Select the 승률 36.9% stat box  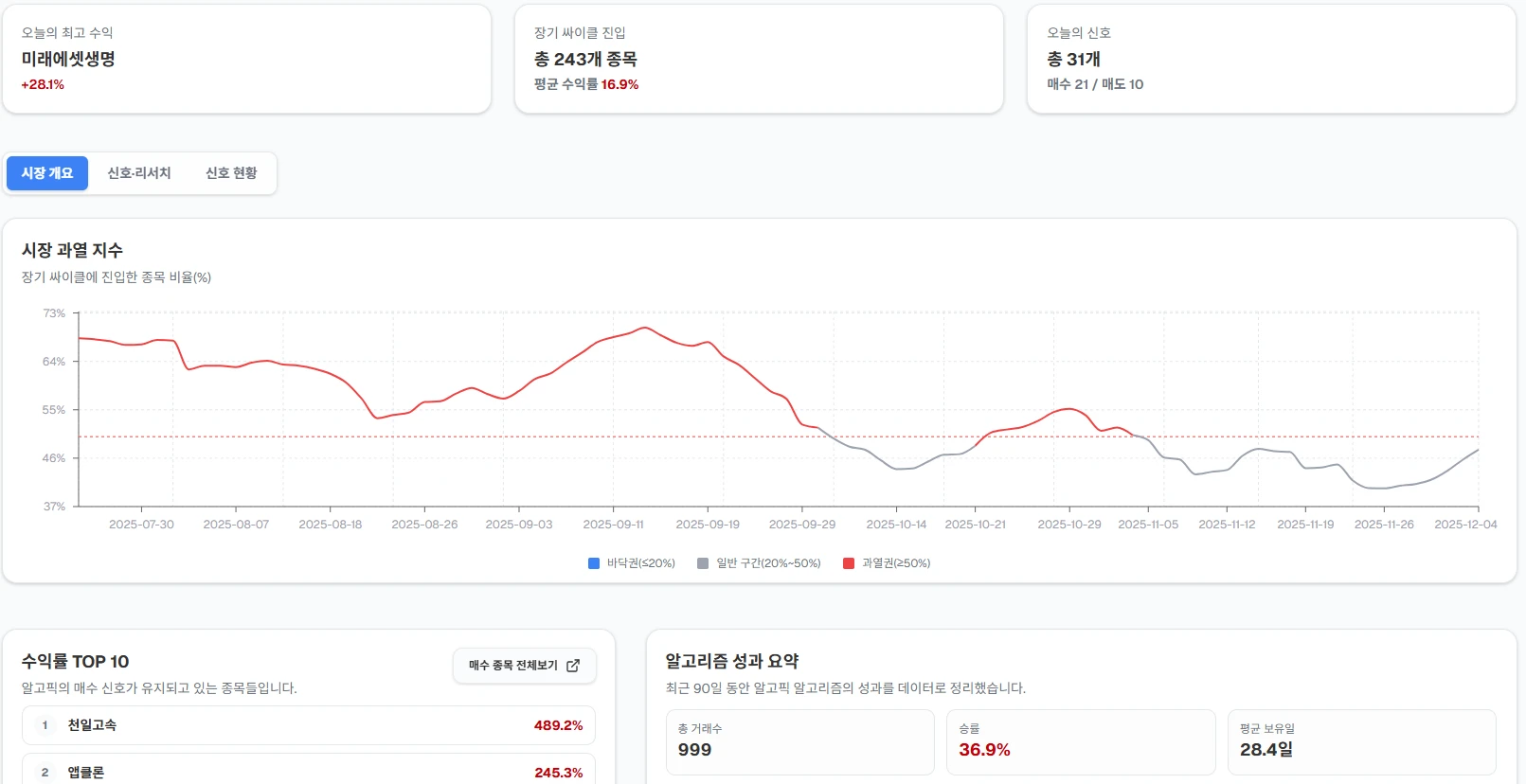[x=1080, y=741]
